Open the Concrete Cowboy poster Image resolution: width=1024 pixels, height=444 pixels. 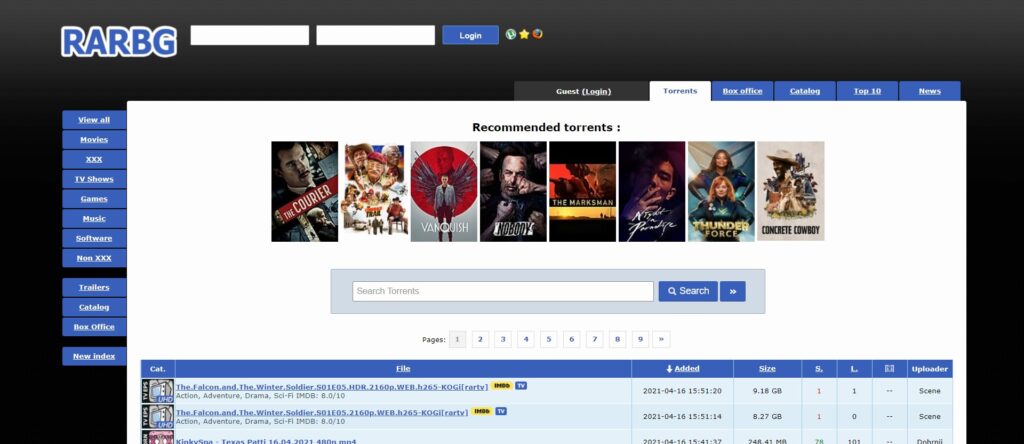[791, 191]
